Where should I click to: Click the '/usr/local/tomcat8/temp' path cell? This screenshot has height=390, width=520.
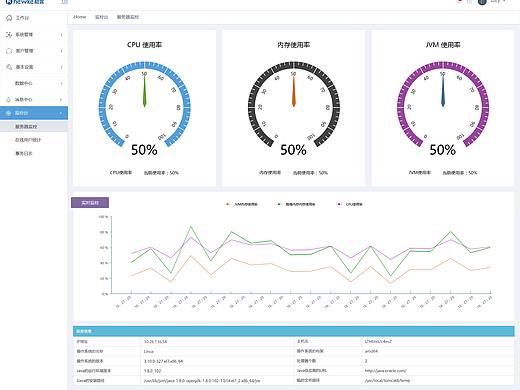point(387,380)
